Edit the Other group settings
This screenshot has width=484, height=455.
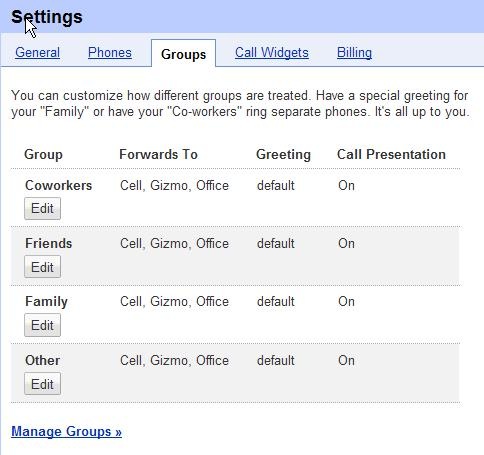point(42,384)
